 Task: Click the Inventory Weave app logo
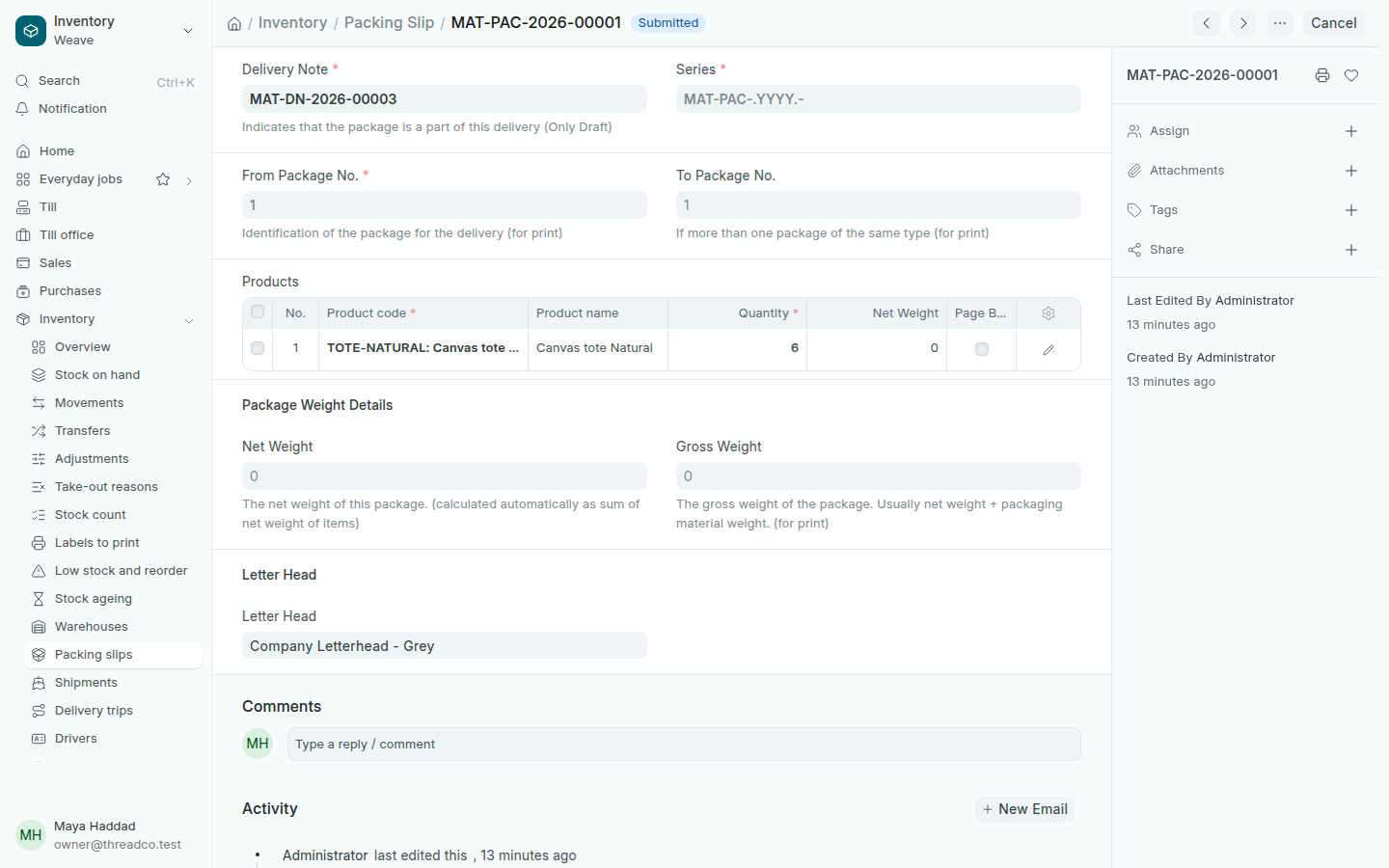coord(31,31)
